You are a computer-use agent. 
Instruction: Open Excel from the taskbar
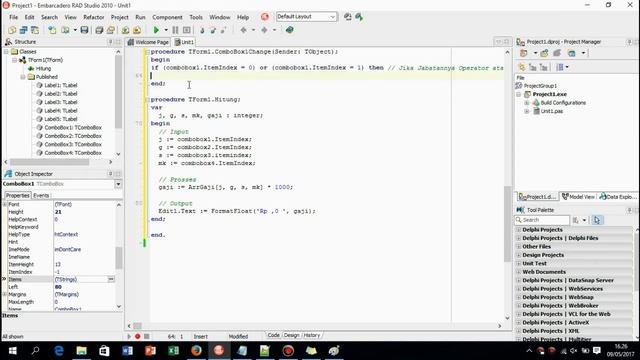click(x=173, y=350)
